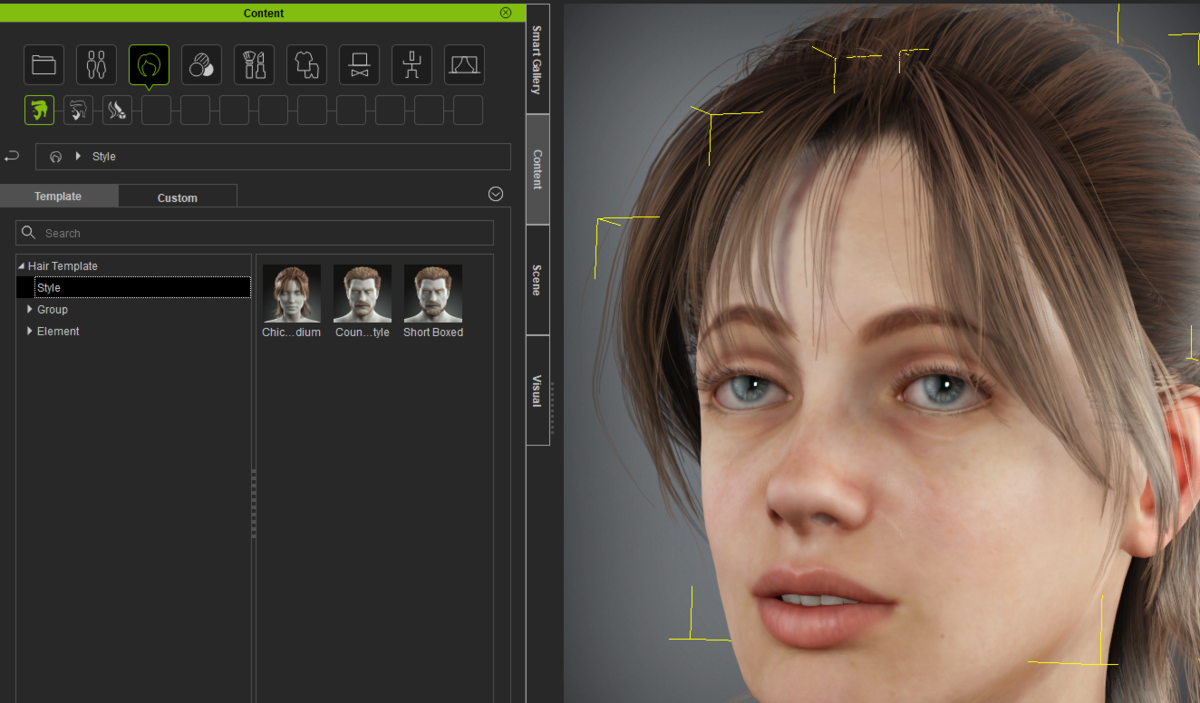Select the Hair content category icon

pos(149,65)
